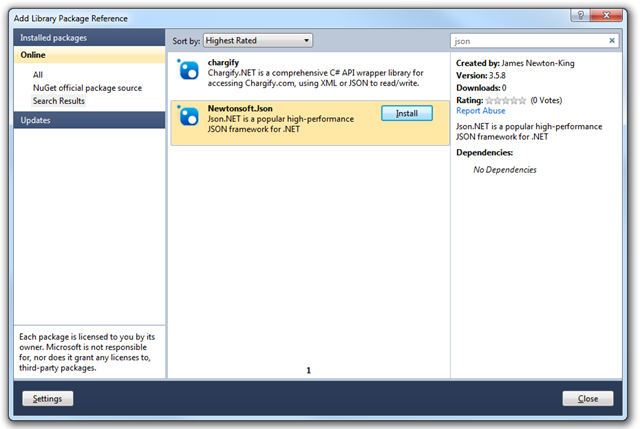Click the Newtonsoft.Json package icon
The width and height of the screenshot is (640, 429).
(188, 116)
